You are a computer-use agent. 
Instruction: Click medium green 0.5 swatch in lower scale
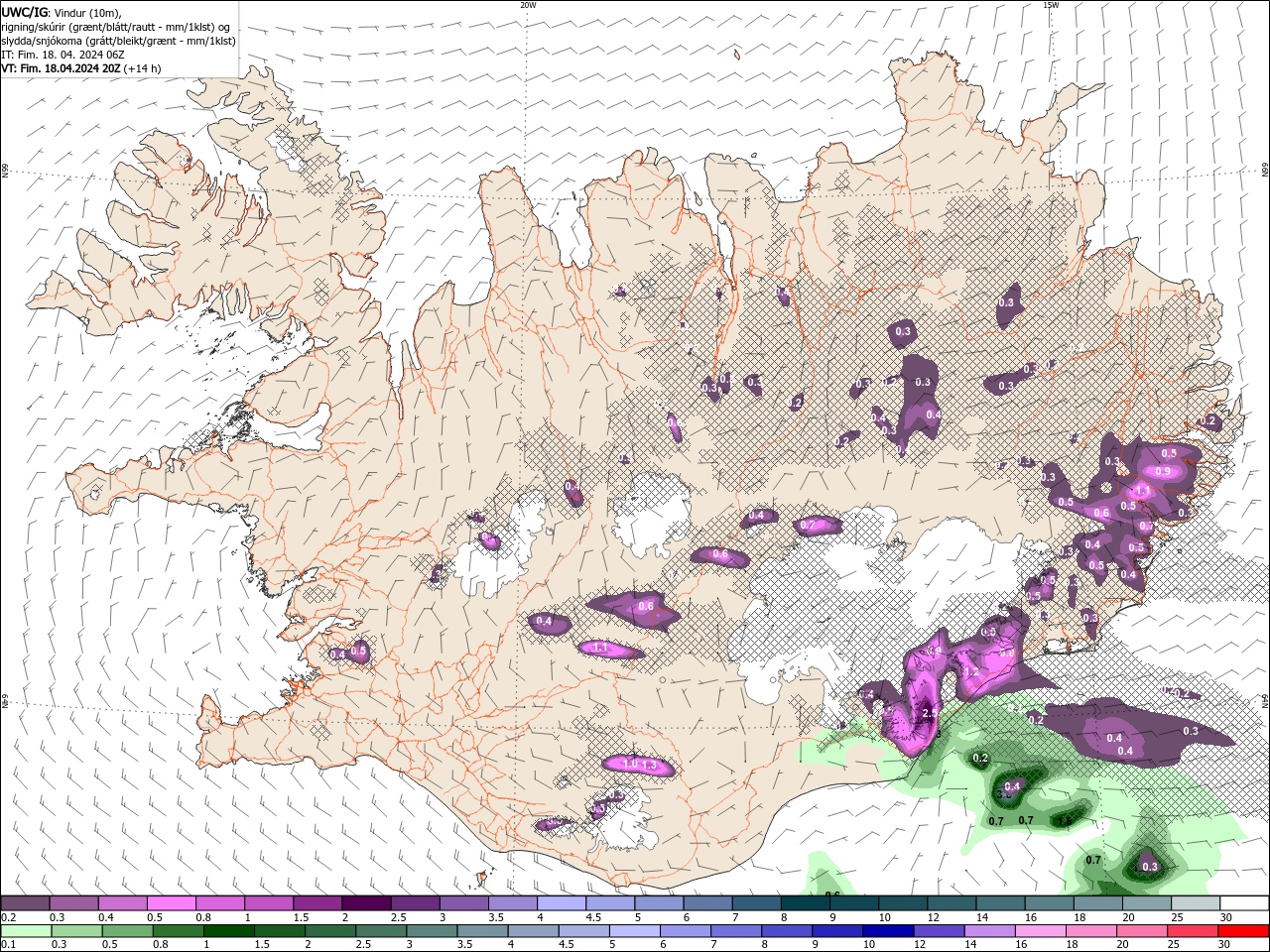click(127, 931)
